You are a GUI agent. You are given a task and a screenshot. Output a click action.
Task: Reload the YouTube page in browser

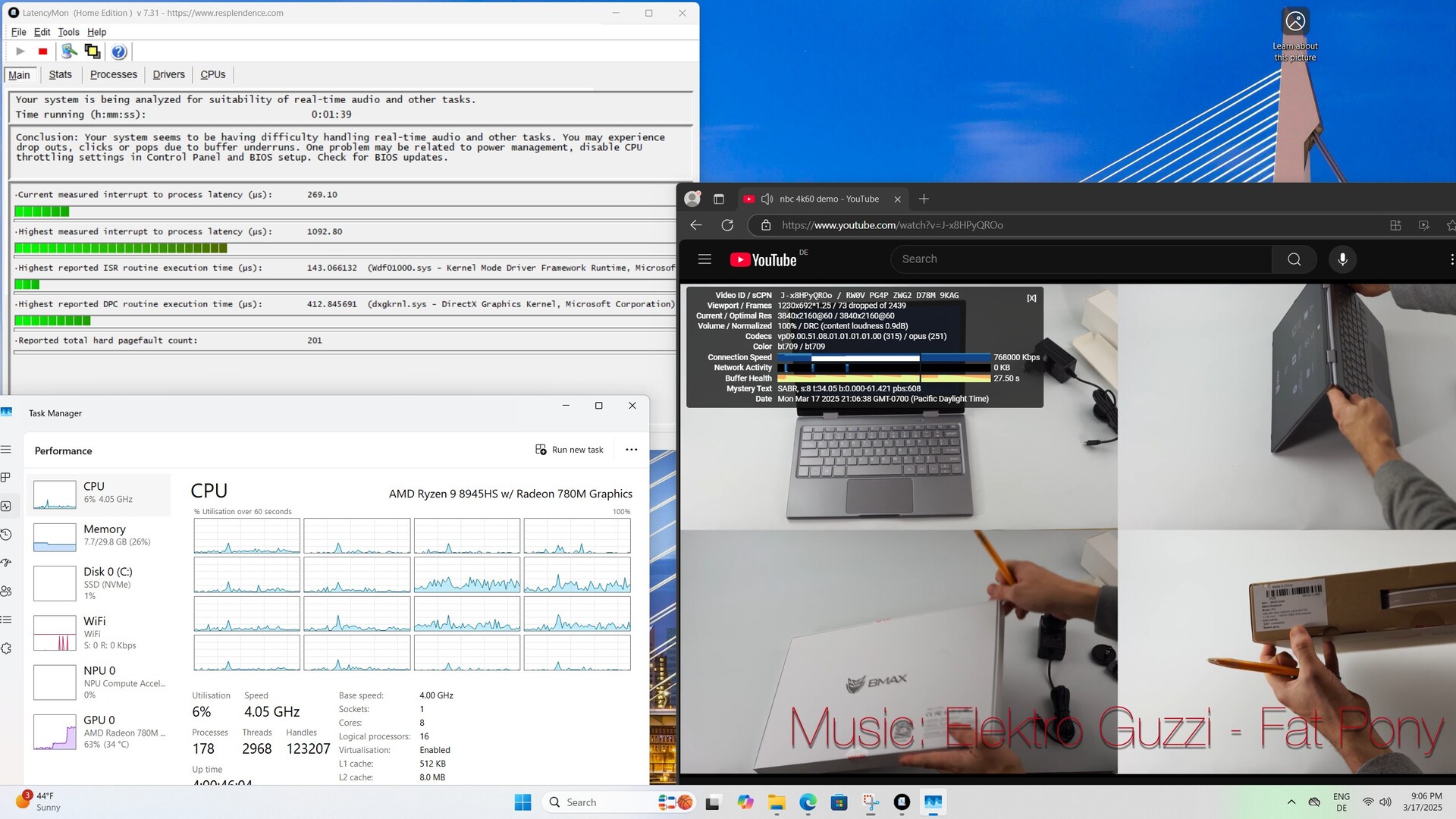click(727, 225)
